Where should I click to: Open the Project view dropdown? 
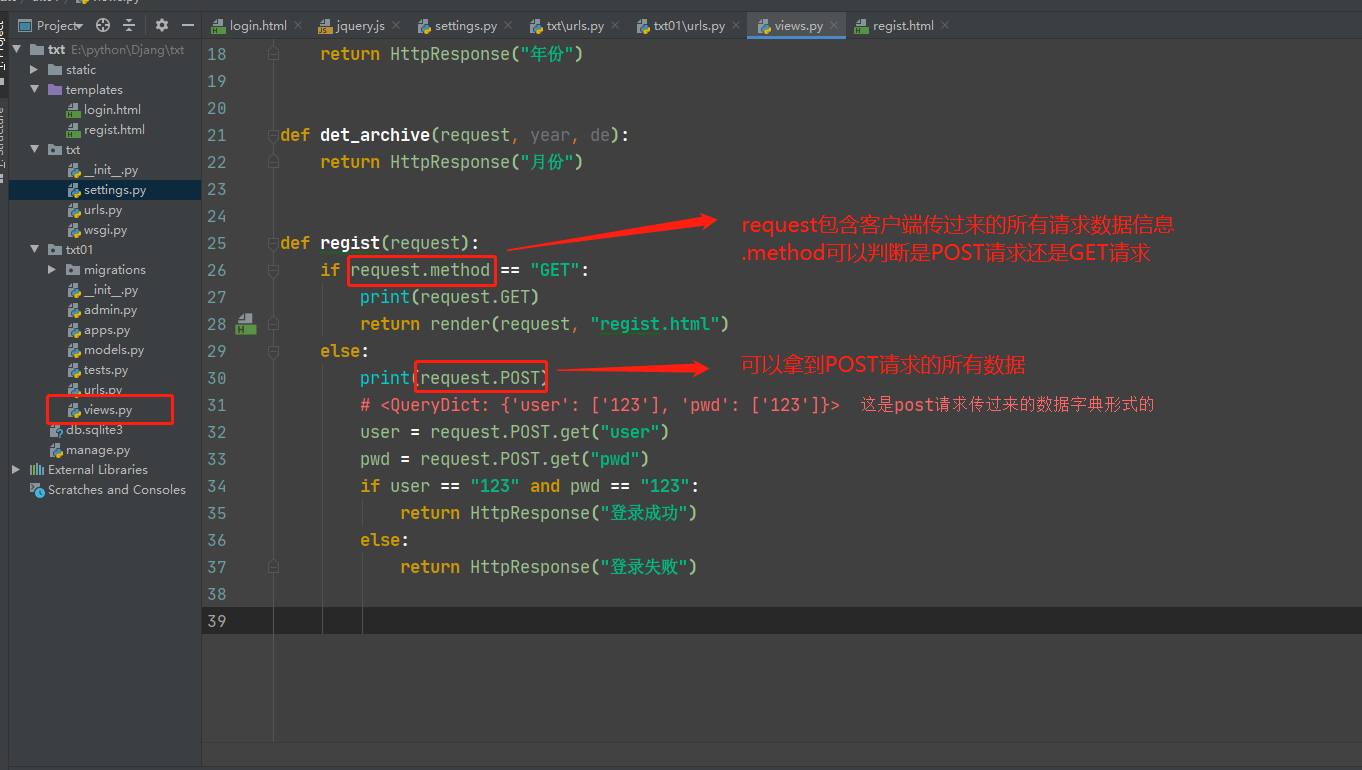[x=52, y=25]
